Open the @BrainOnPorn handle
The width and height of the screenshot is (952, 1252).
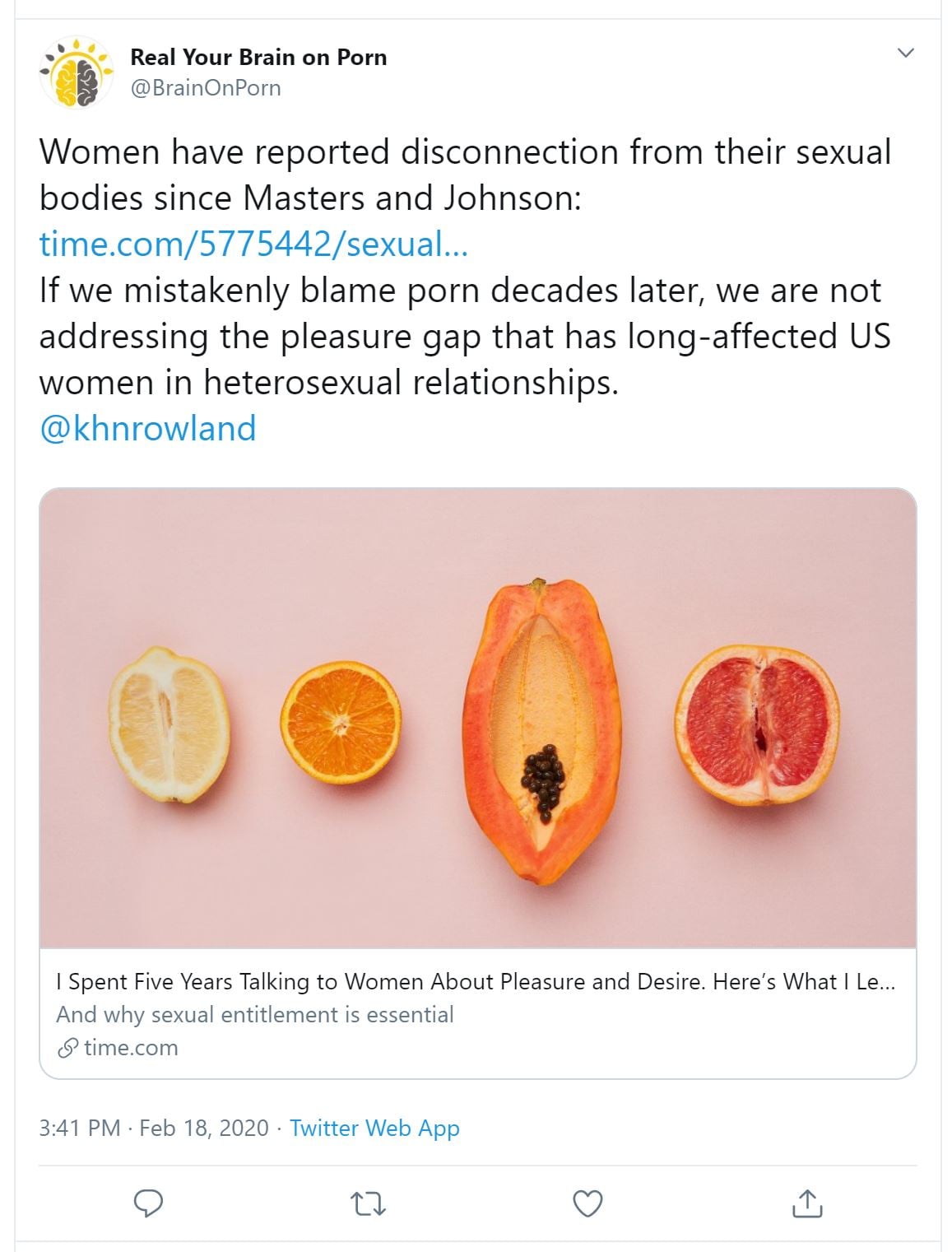(x=206, y=88)
